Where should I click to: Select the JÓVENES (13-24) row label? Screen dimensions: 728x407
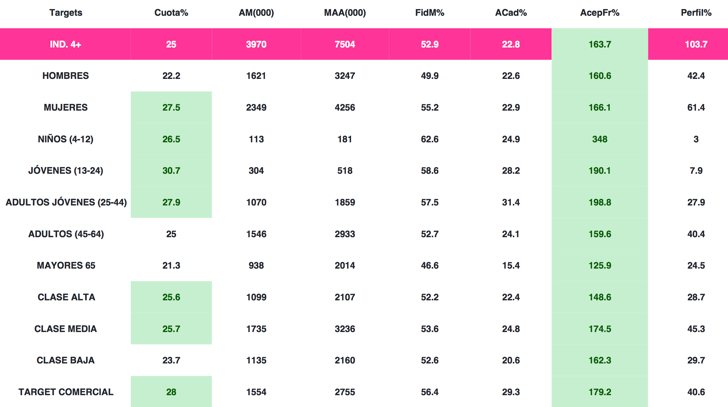[64, 171]
